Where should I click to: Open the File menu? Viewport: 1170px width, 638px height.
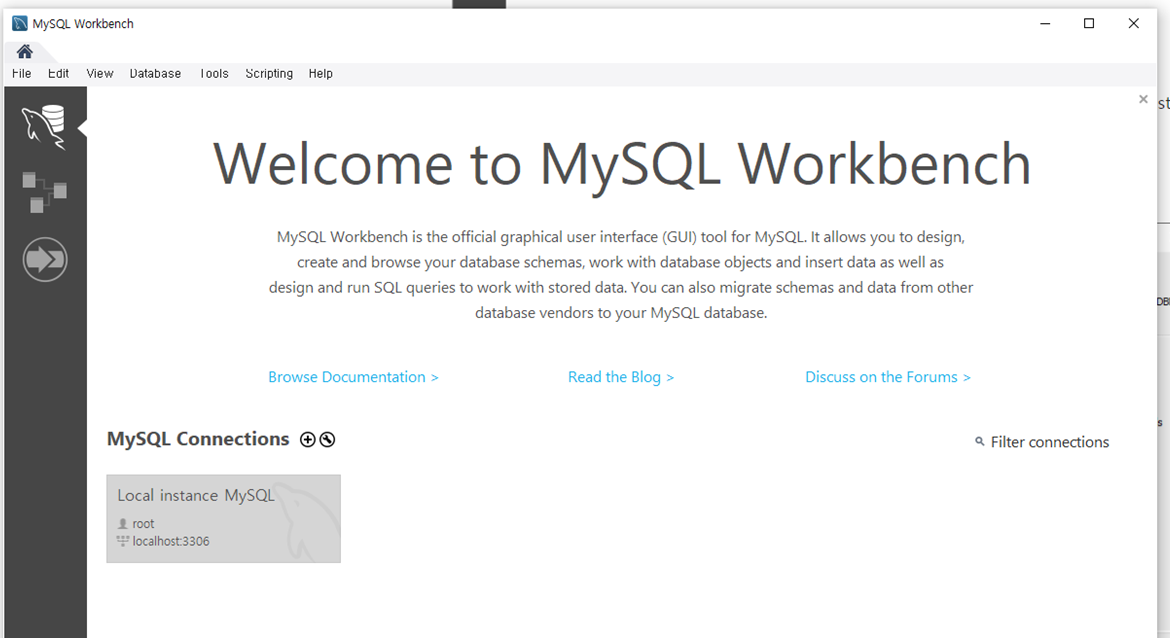coord(22,73)
